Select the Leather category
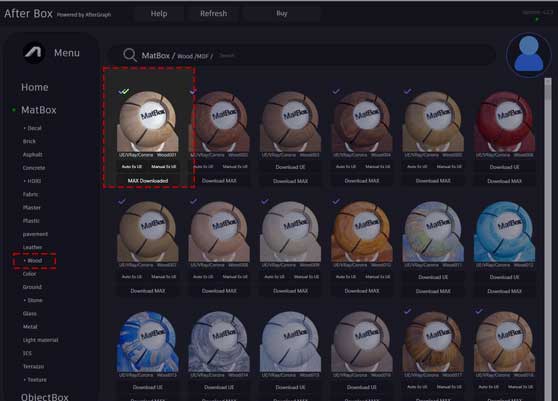Screen dimensions: 558x401 32,247
